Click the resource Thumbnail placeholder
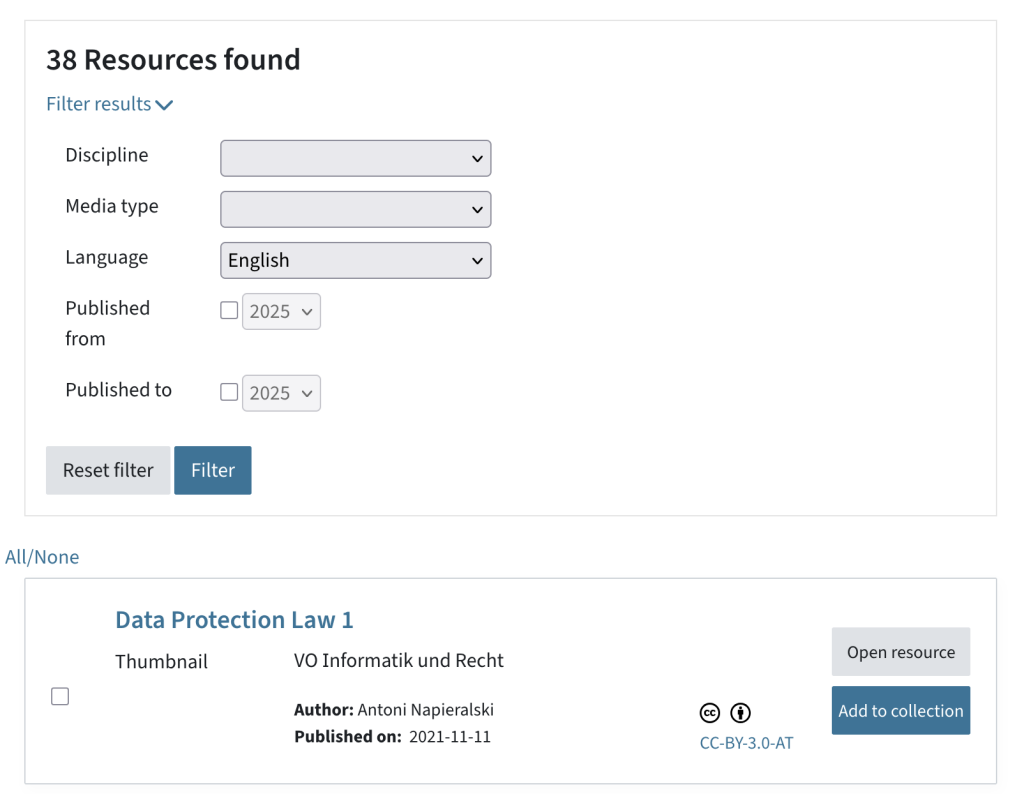 pos(161,661)
